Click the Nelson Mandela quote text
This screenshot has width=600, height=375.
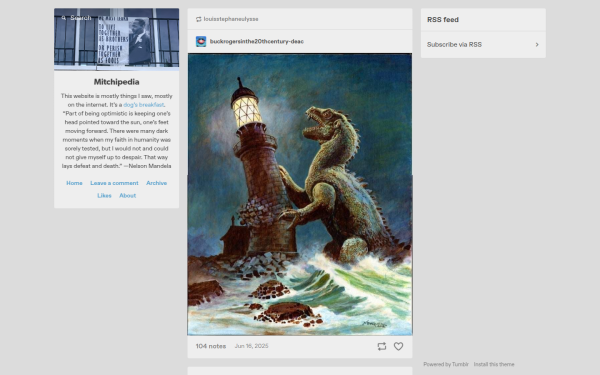point(116,140)
